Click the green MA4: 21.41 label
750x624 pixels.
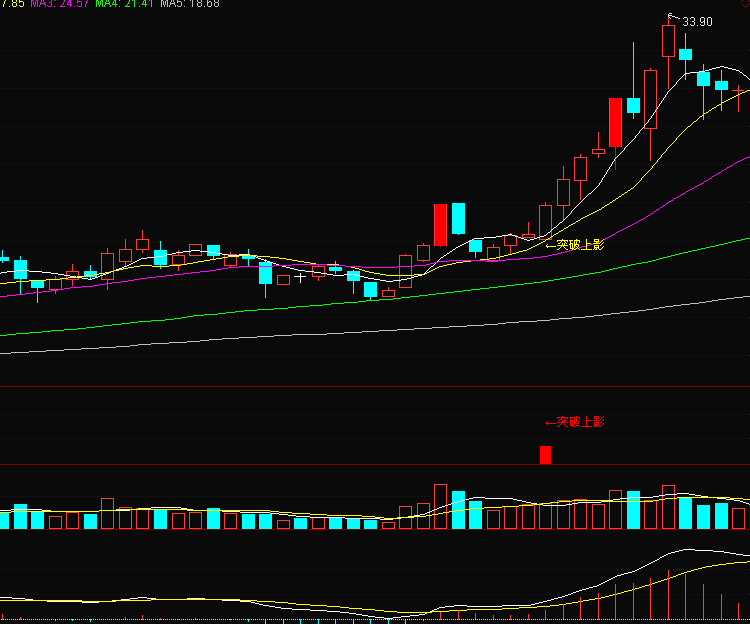(124, 4)
